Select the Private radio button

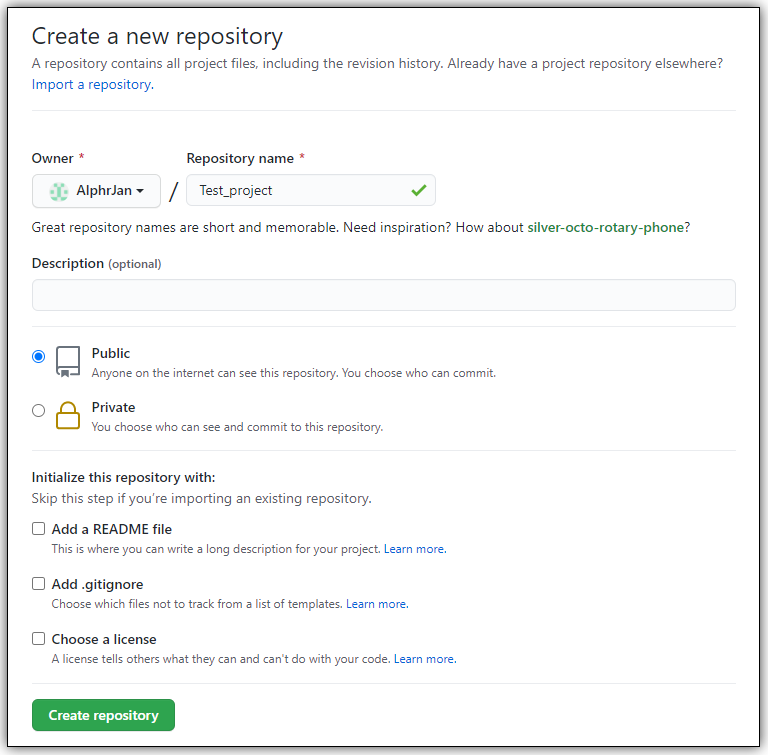click(x=39, y=410)
